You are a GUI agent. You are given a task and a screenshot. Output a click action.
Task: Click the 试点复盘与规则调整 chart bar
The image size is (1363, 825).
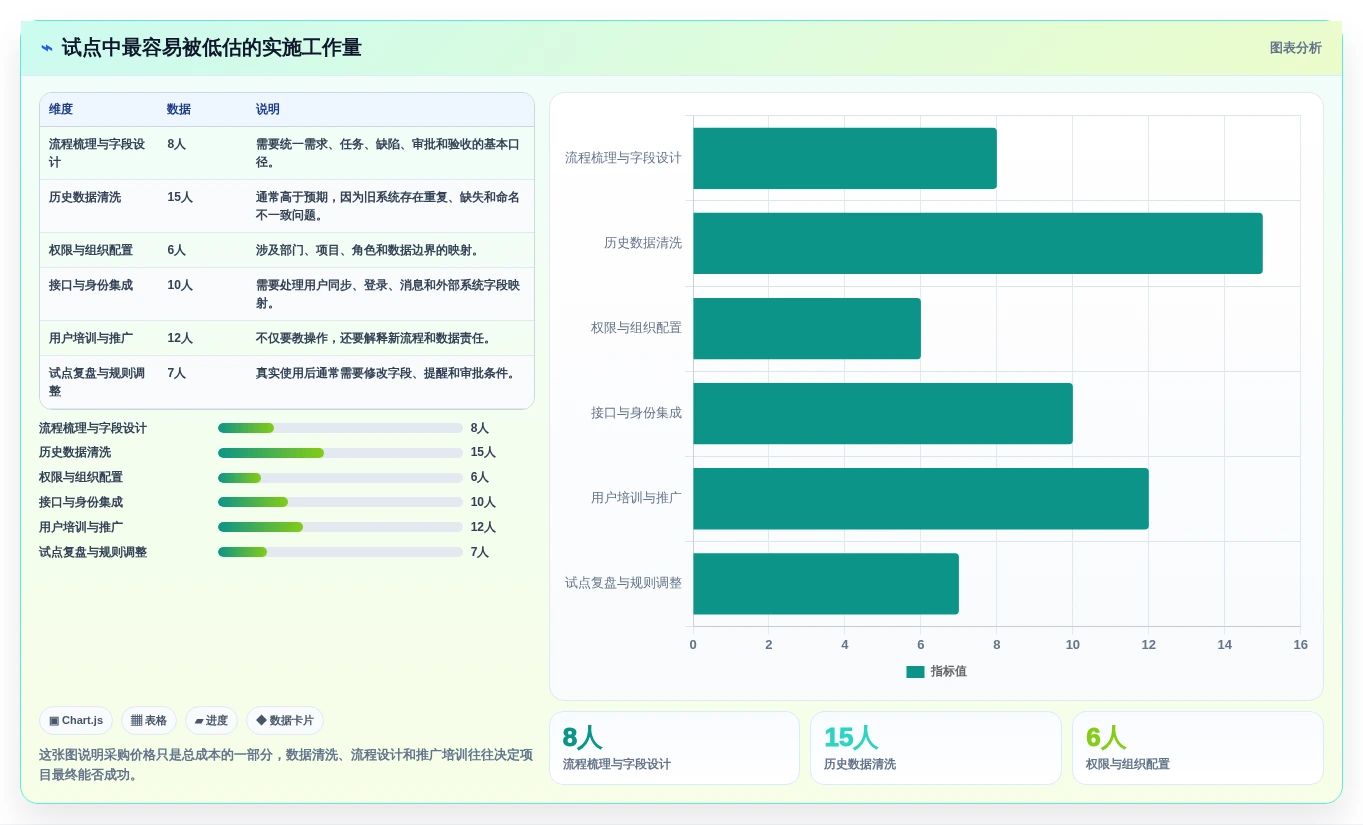[826, 584]
